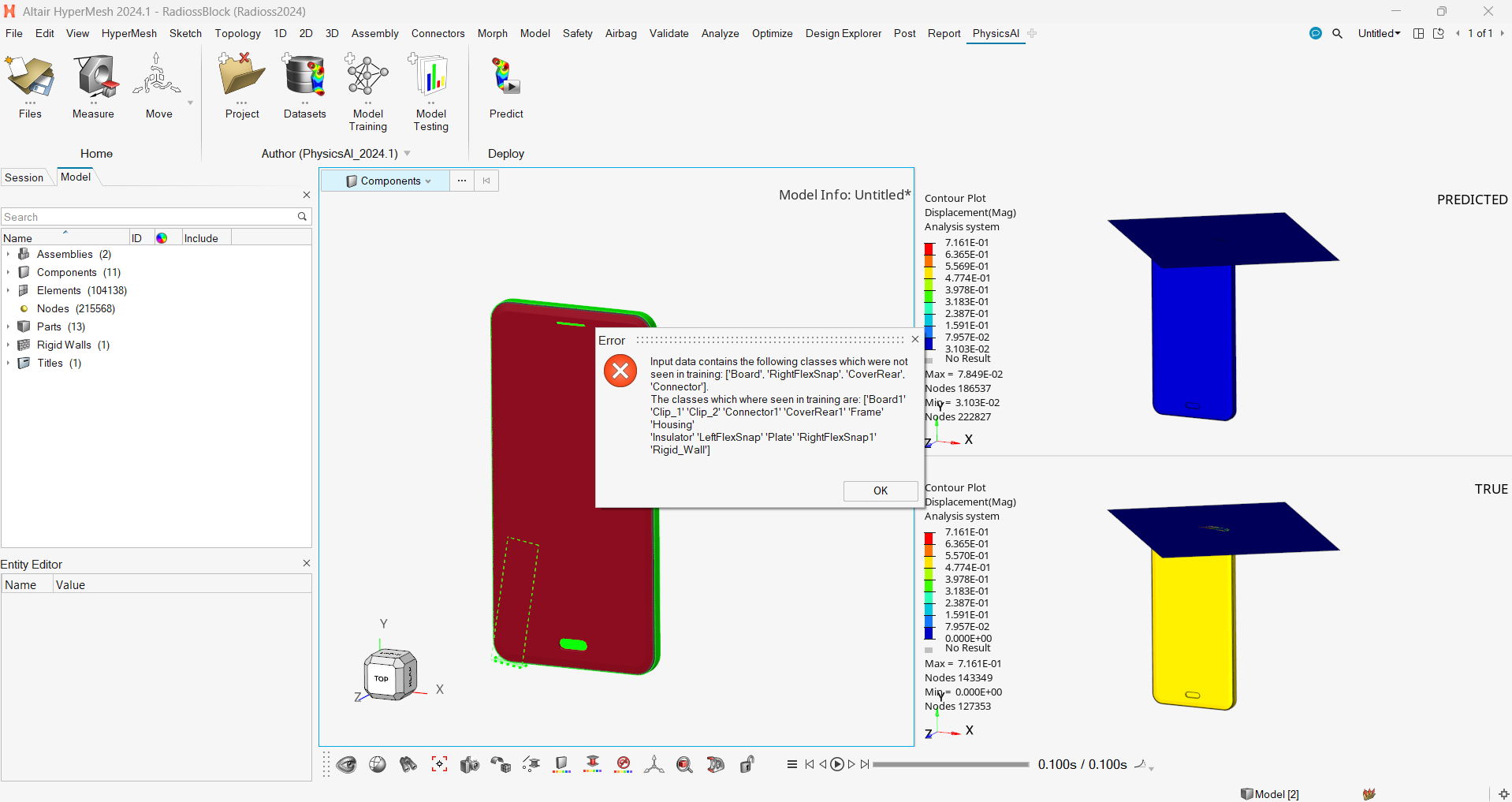The width and height of the screenshot is (1512, 802).
Task: Open the Topology ribbon tab
Action: point(238,33)
